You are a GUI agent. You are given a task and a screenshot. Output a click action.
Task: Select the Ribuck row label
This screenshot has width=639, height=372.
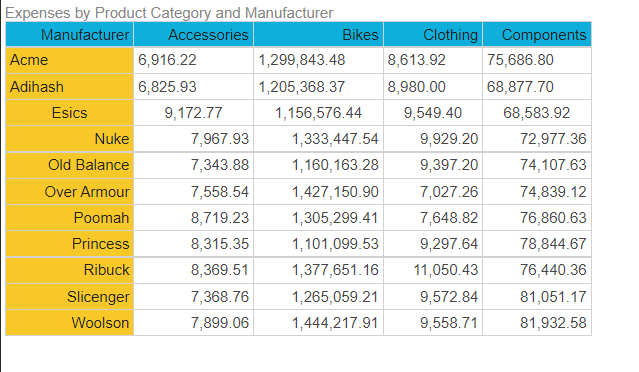click(70, 270)
